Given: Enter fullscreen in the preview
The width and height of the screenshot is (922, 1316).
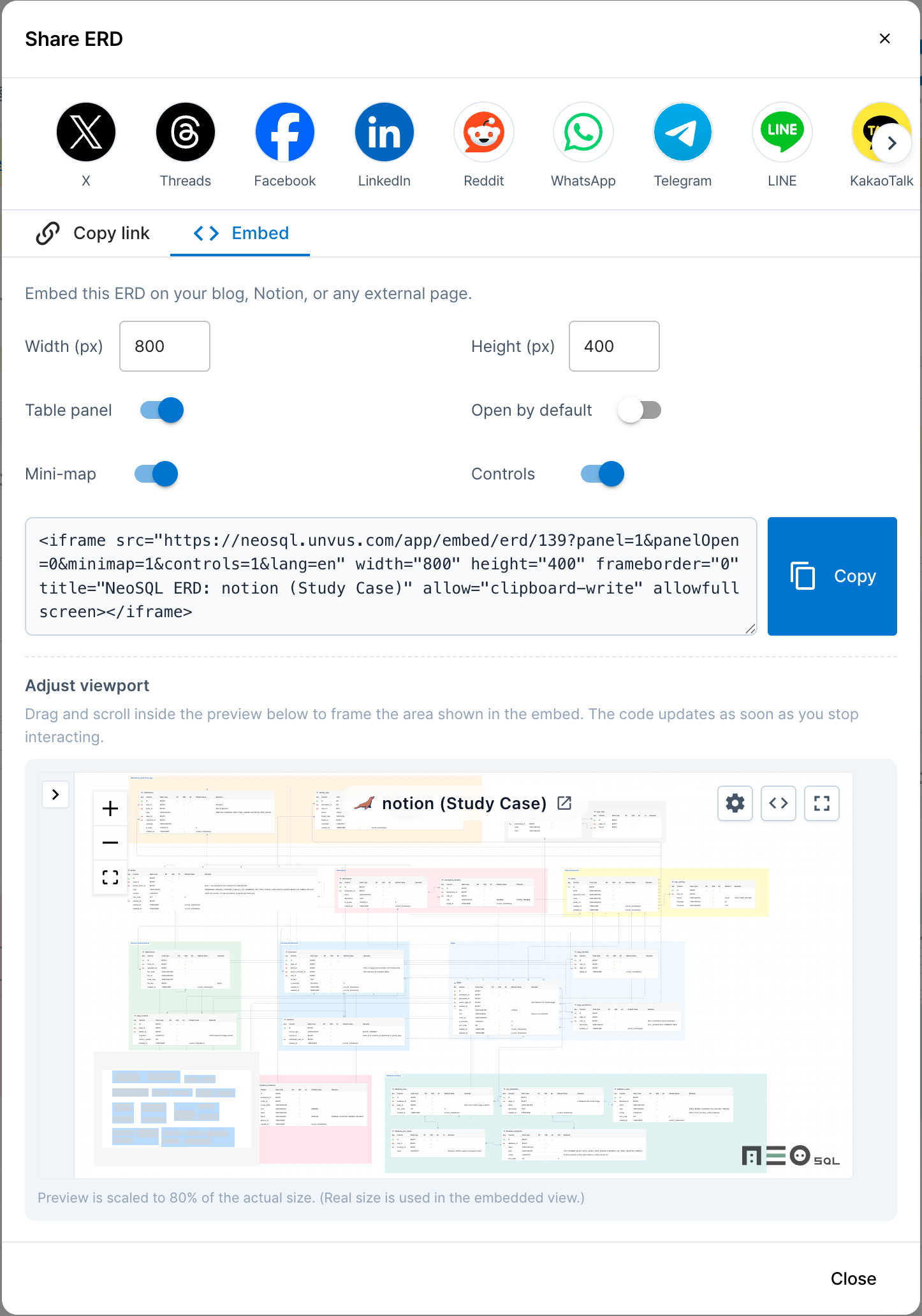Looking at the screenshot, I should tap(822, 803).
